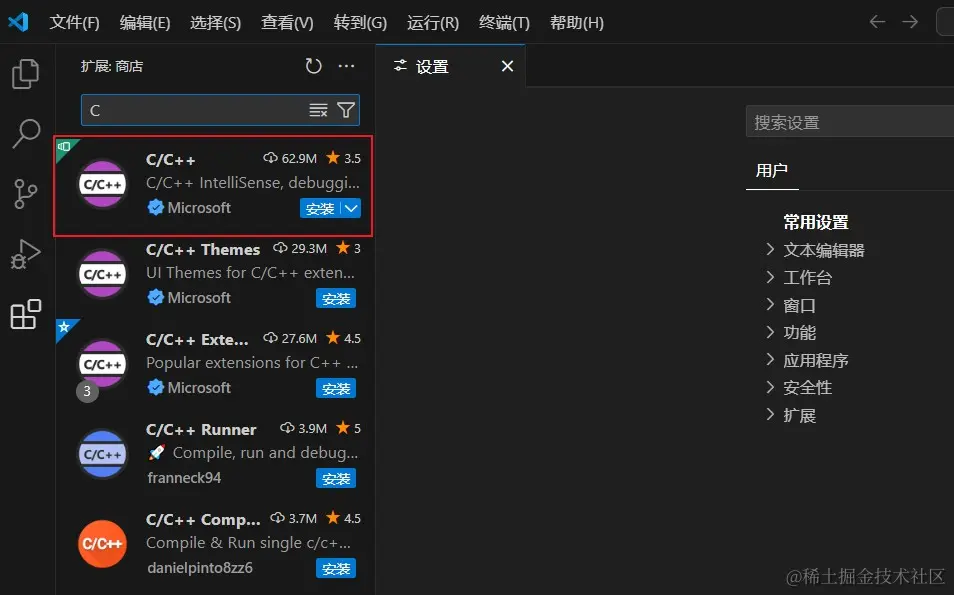Click C/C++ Themes verified publisher badge
The height and width of the screenshot is (595, 954).
tap(156, 298)
